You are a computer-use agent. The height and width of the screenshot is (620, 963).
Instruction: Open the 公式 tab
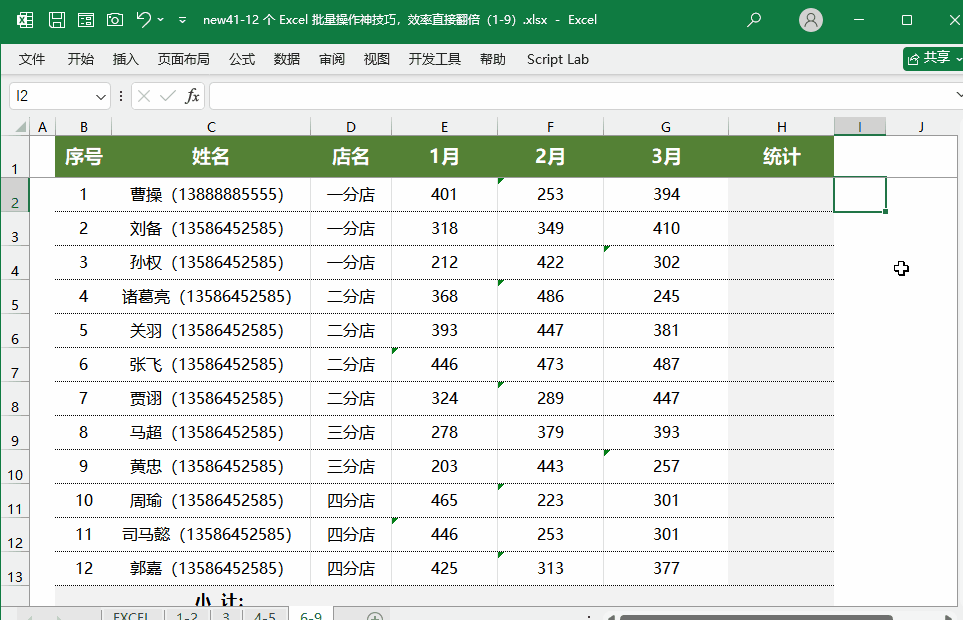point(242,59)
